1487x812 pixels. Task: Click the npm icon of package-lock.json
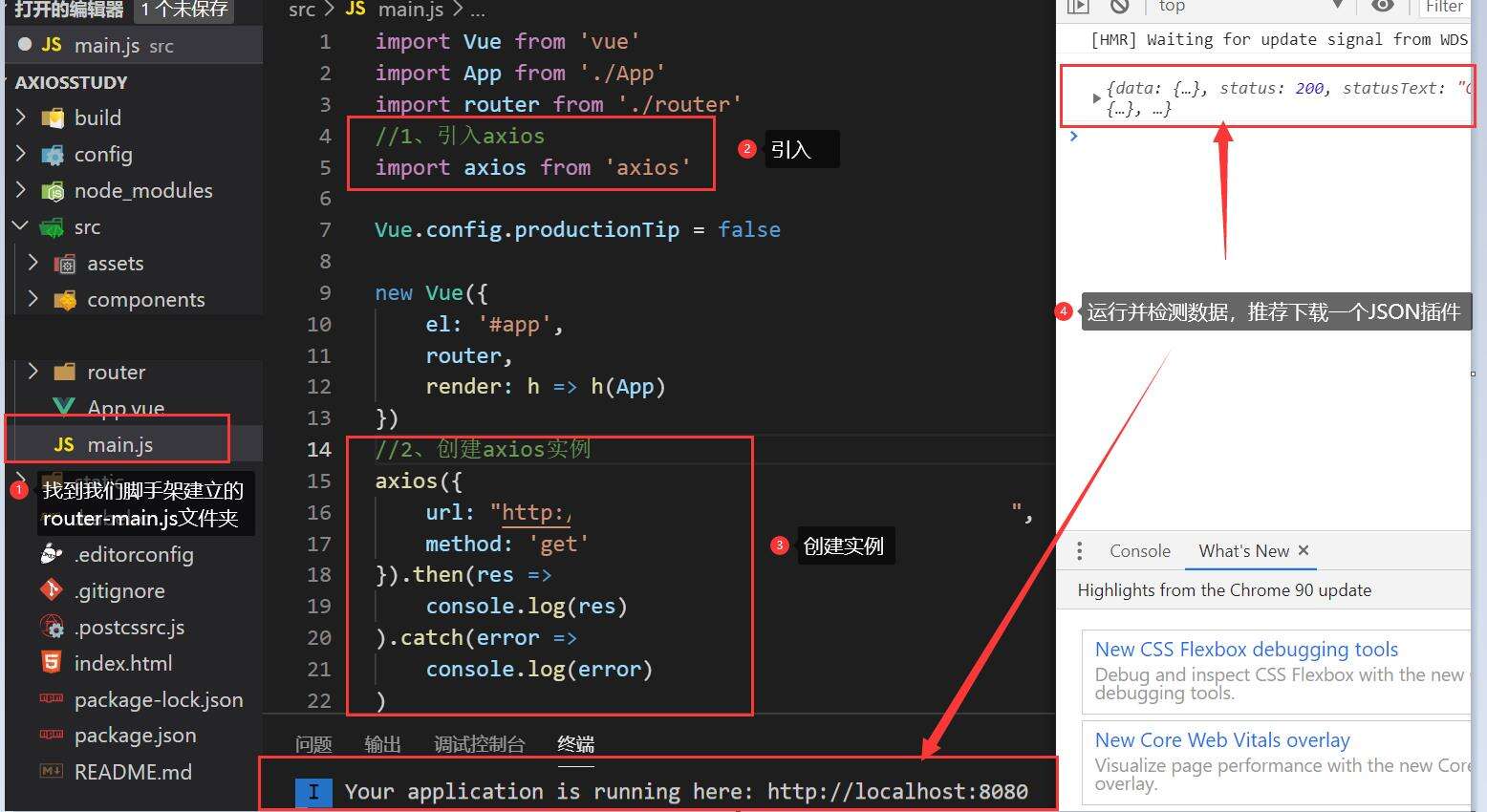pyautogui.click(x=52, y=699)
